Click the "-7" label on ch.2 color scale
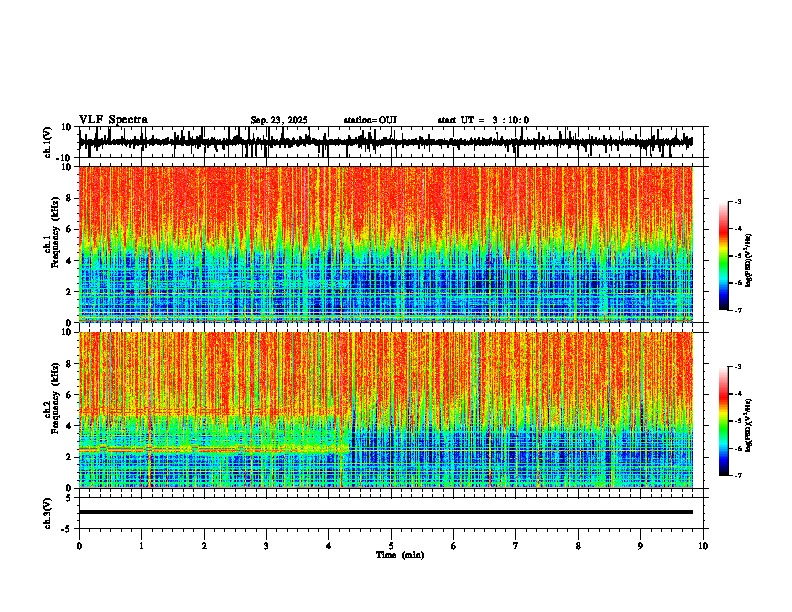 click(737, 476)
